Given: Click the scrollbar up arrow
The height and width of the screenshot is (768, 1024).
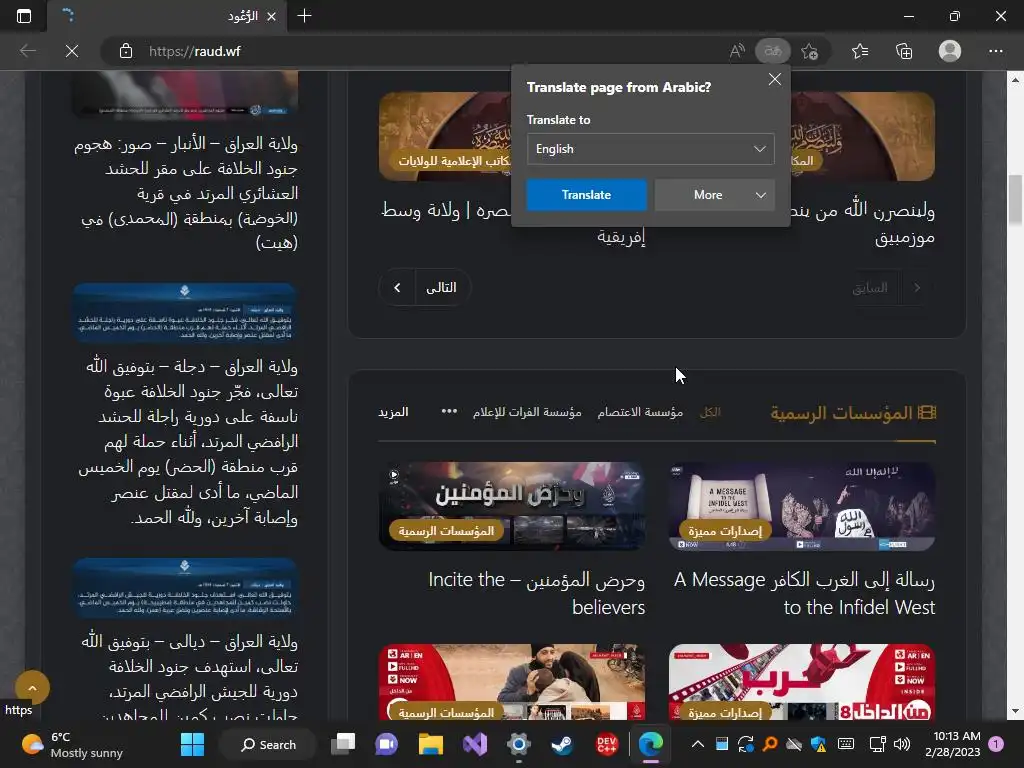Looking at the screenshot, I should point(1016,80).
